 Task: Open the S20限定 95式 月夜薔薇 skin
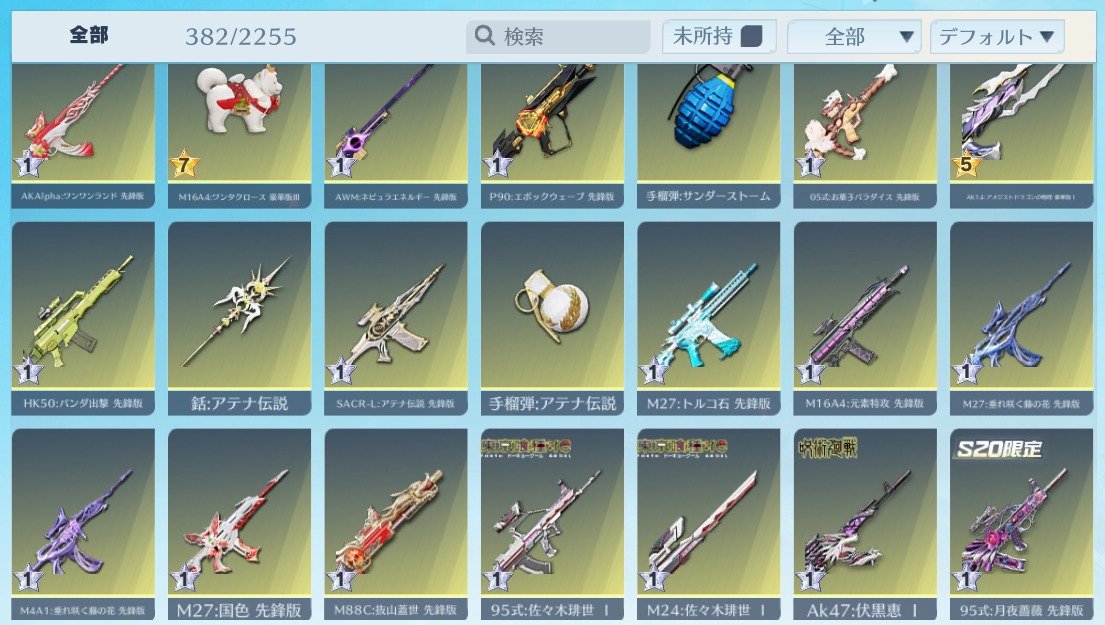[x=1021, y=524]
